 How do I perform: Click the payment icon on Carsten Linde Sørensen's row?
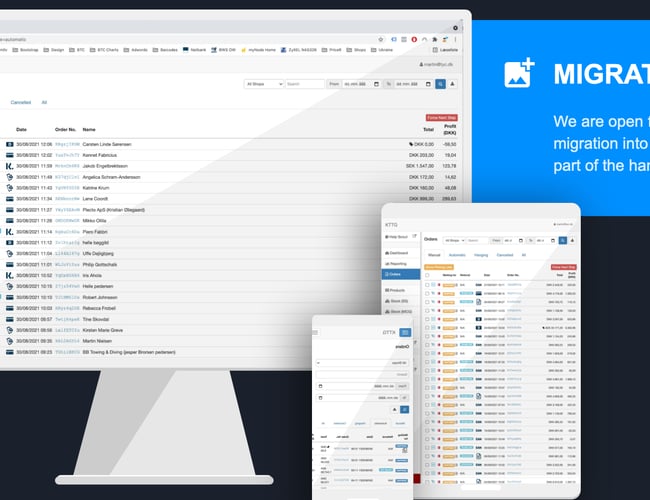point(9,144)
